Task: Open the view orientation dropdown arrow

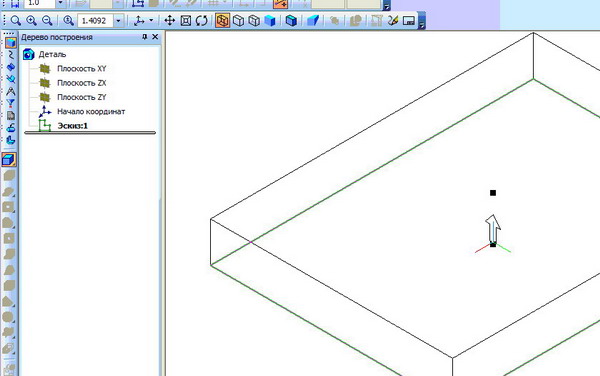Action: click(x=151, y=20)
